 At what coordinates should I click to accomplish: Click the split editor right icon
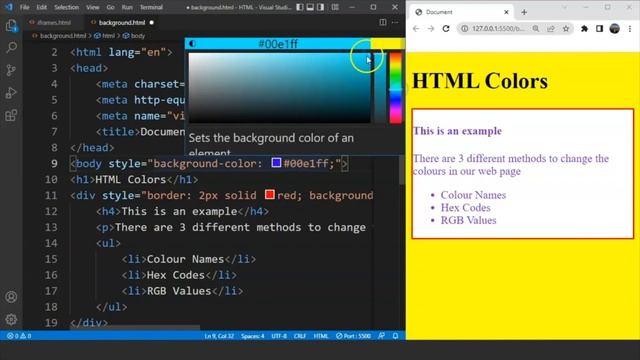pos(383,22)
